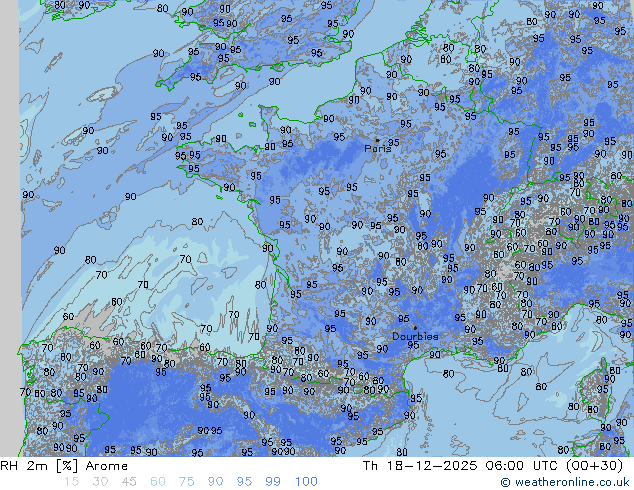Click the legend value 45
Screen dimensions: 634x490
click(x=129, y=482)
